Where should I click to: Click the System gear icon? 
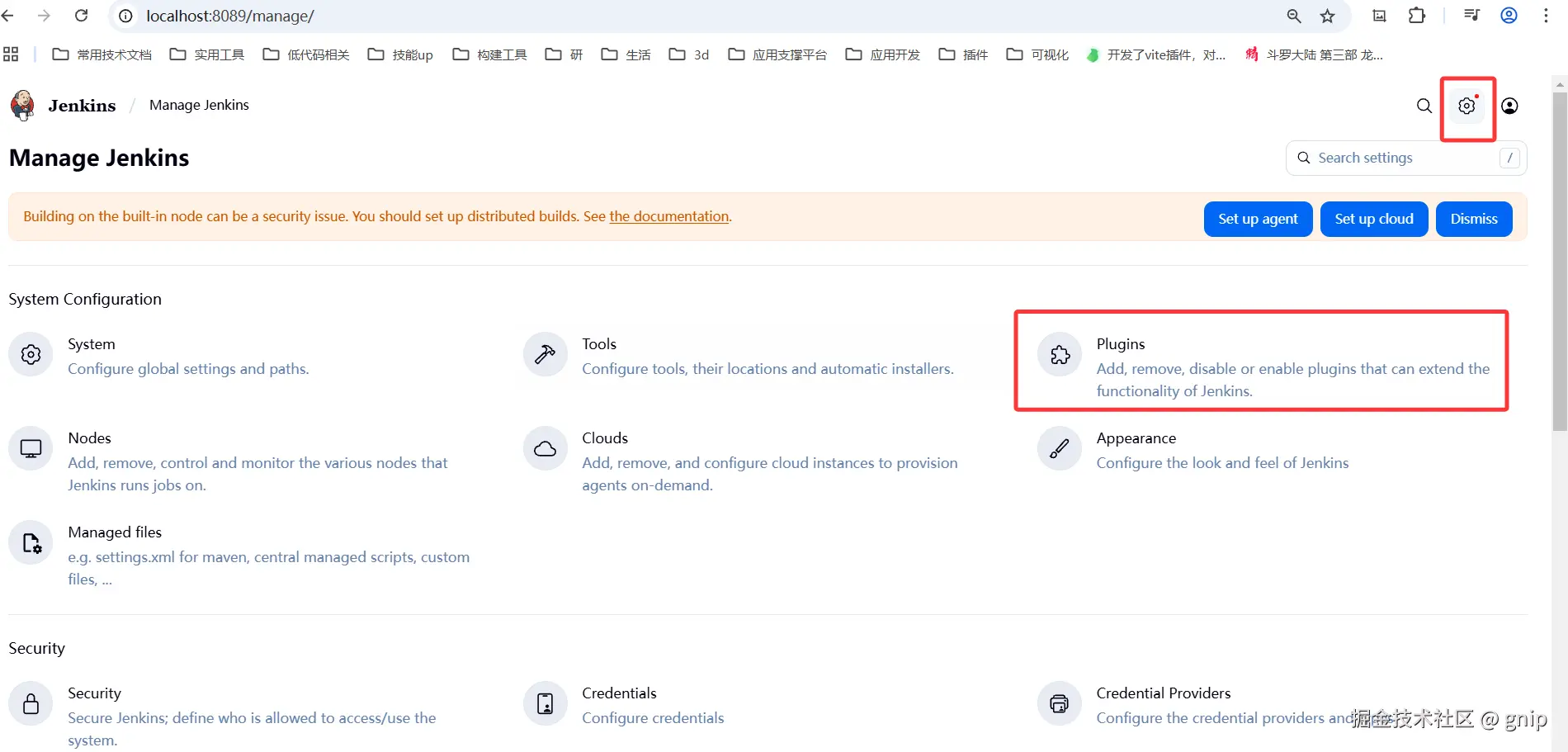pyautogui.click(x=31, y=355)
